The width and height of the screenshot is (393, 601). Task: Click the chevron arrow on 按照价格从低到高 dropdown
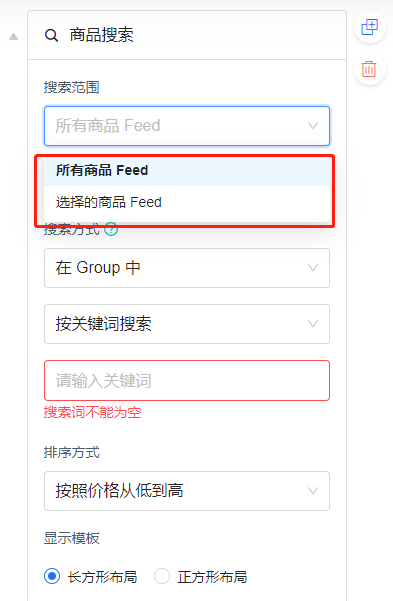click(x=313, y=491)
